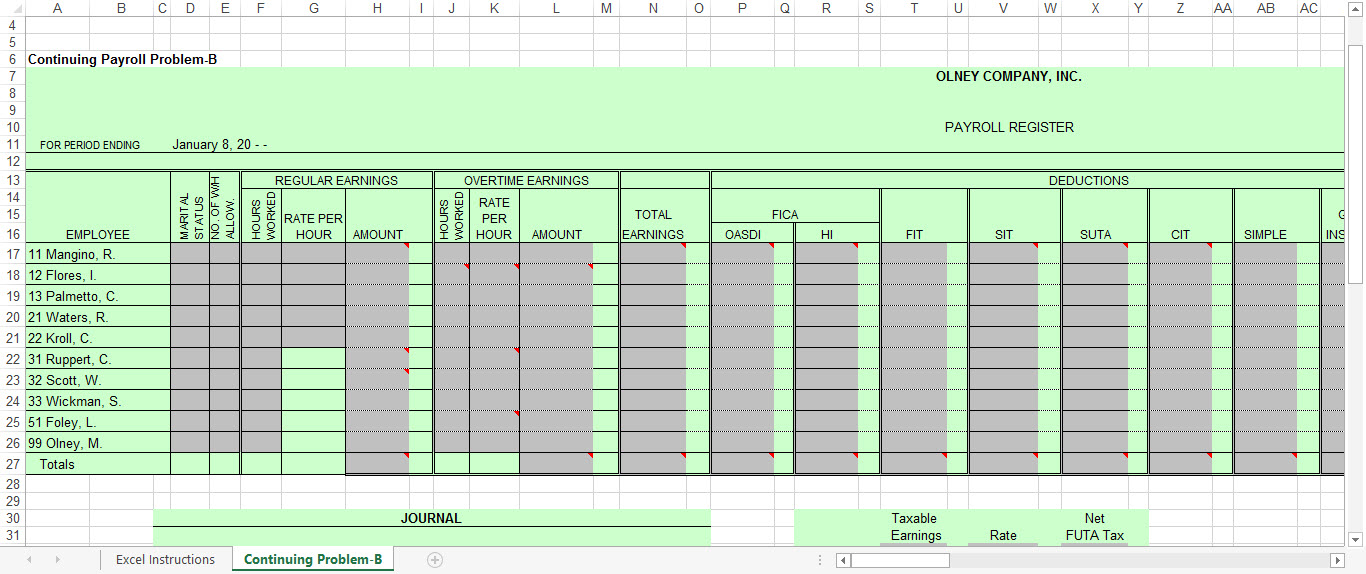This screenshot has width=1366, height=574.
Task: Select column T header
Action: (914, 8)
